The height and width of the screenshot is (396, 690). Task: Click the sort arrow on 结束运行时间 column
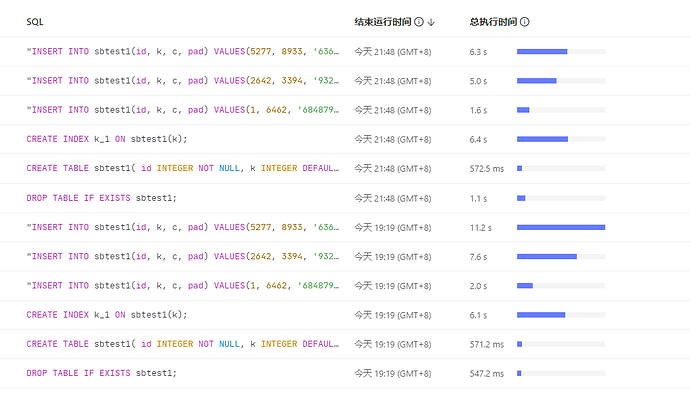click(431, 22)
